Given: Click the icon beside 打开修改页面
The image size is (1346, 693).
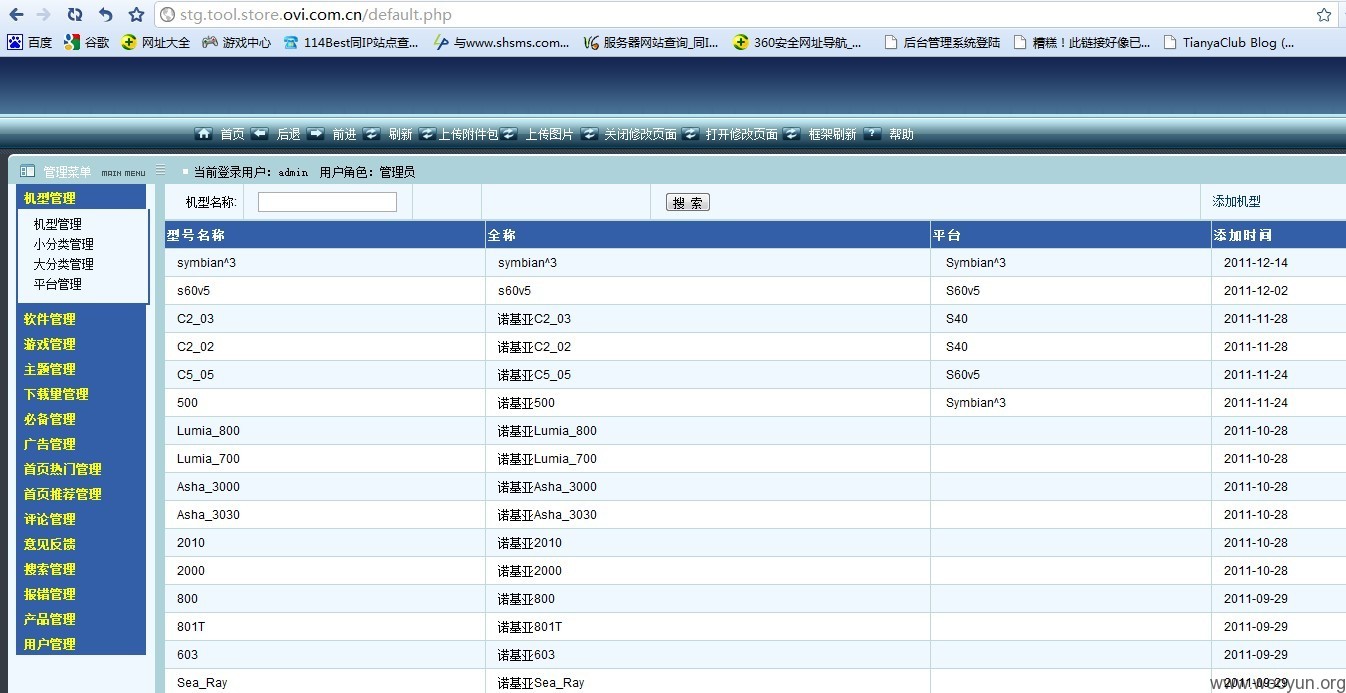Looking at the screenshot, I should (691, 133).
